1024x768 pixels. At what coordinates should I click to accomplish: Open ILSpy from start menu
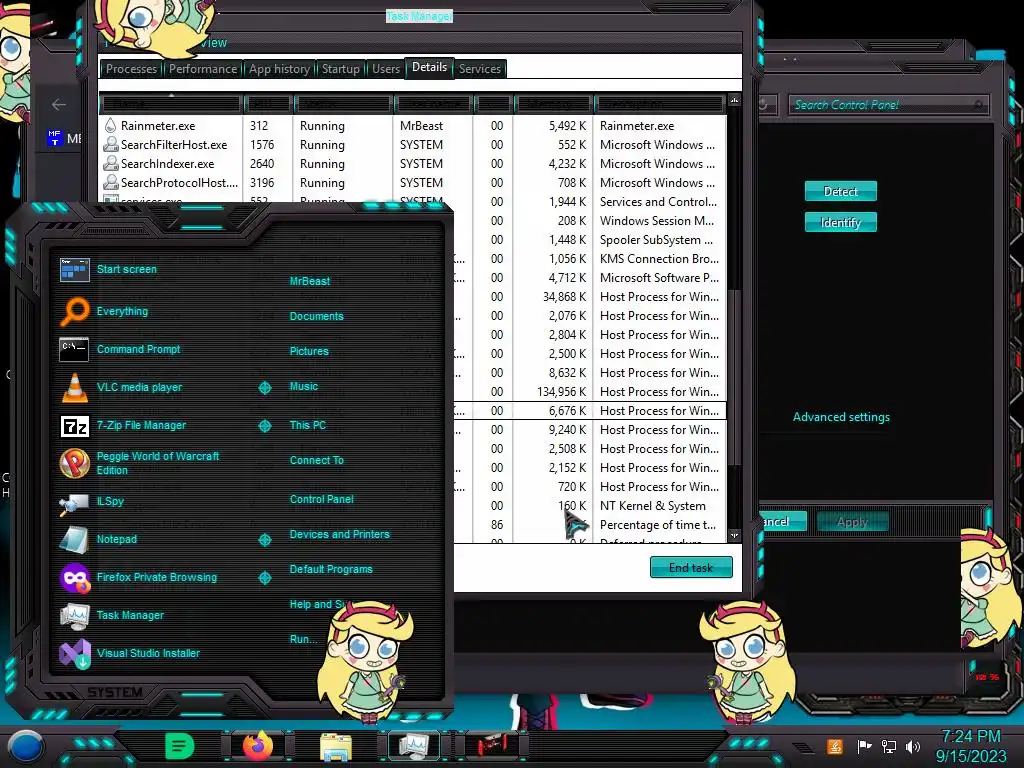click(x=74, y=502)
